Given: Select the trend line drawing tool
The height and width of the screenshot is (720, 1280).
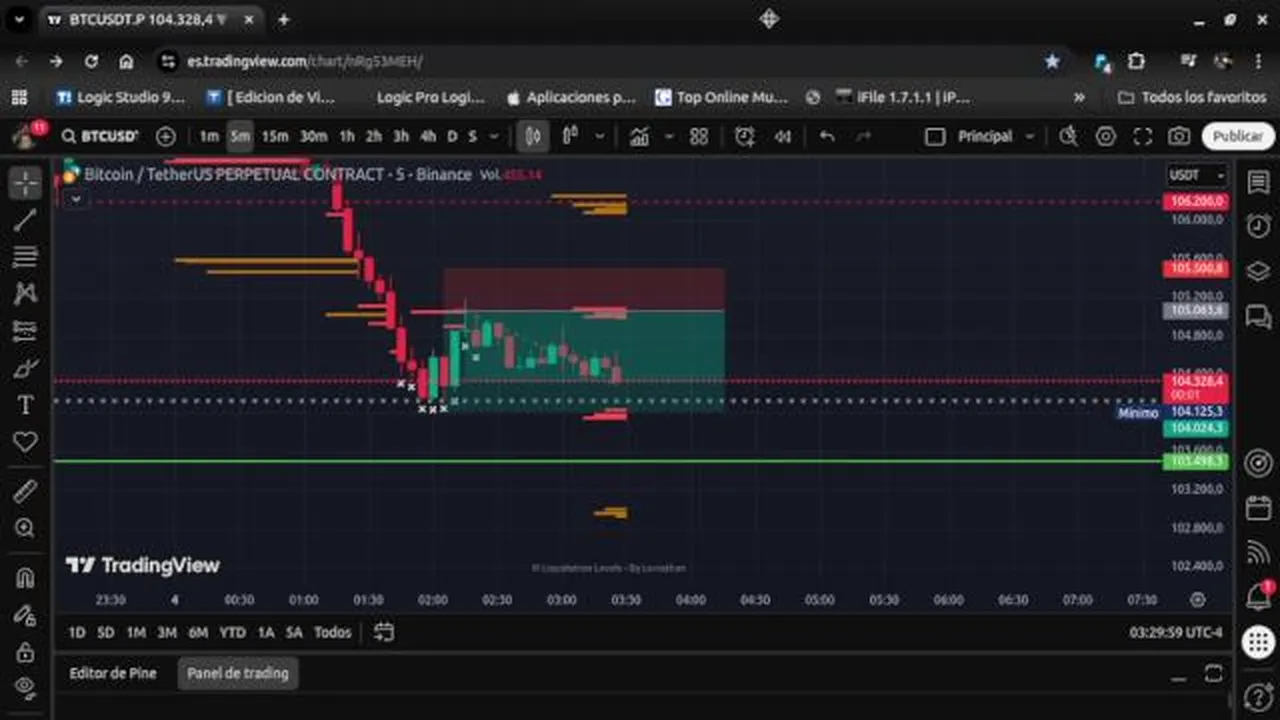Looking at the screenshot, I should pyautogui.click(x=25, y=220).
